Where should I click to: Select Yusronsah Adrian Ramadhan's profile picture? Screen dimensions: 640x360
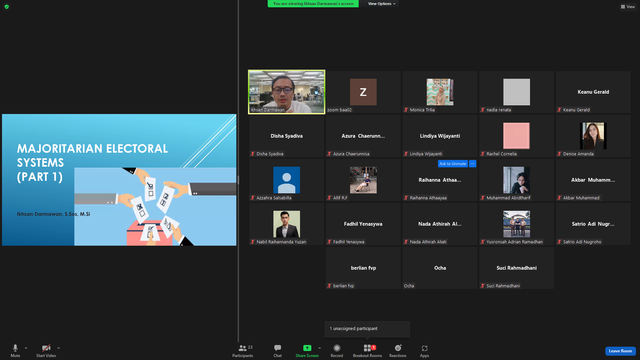click(516, 224)
